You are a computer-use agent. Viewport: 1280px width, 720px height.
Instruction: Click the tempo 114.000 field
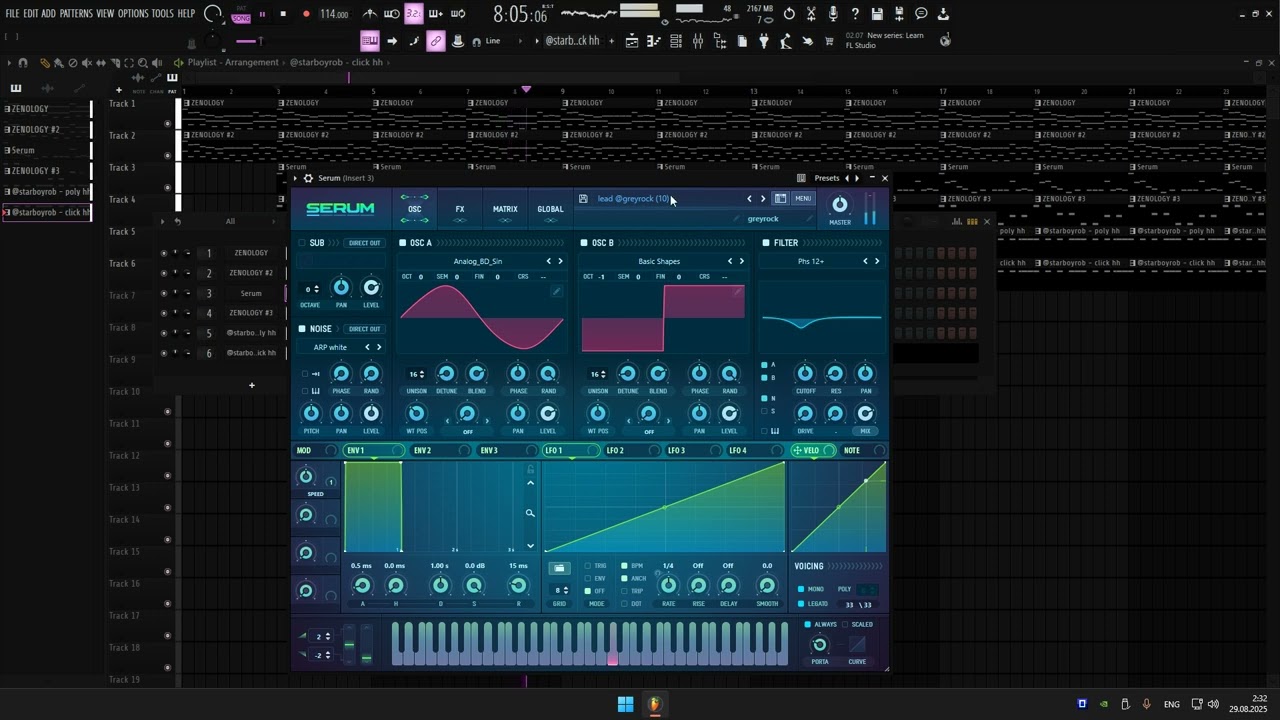tap(334, 14)
